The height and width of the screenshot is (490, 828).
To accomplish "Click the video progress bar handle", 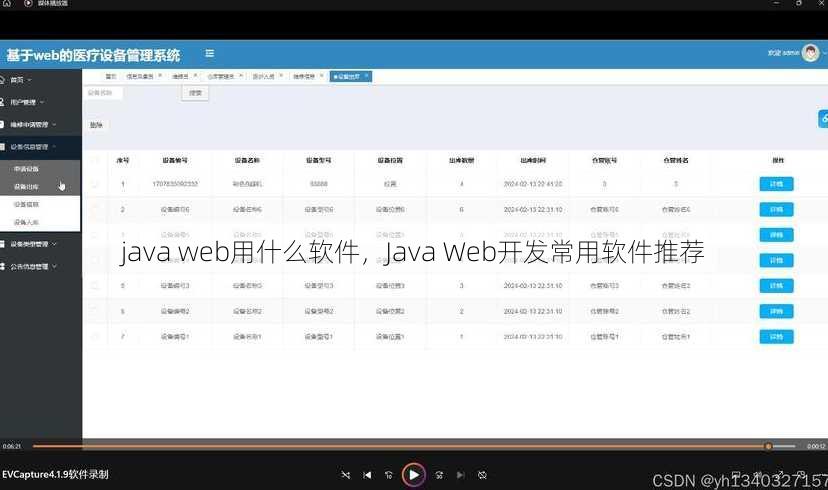I will (768, 446).
